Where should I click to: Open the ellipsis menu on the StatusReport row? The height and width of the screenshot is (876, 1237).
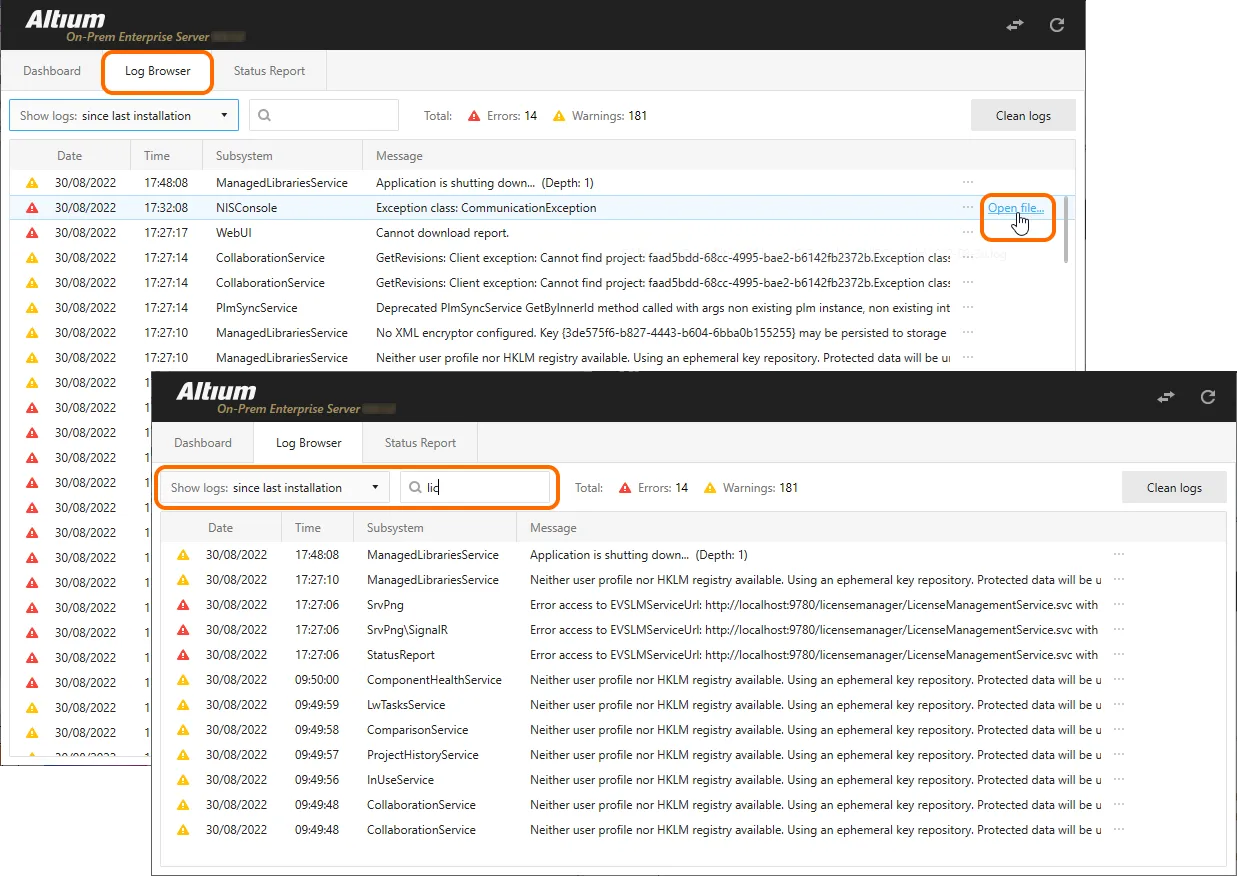point(1118,654)
